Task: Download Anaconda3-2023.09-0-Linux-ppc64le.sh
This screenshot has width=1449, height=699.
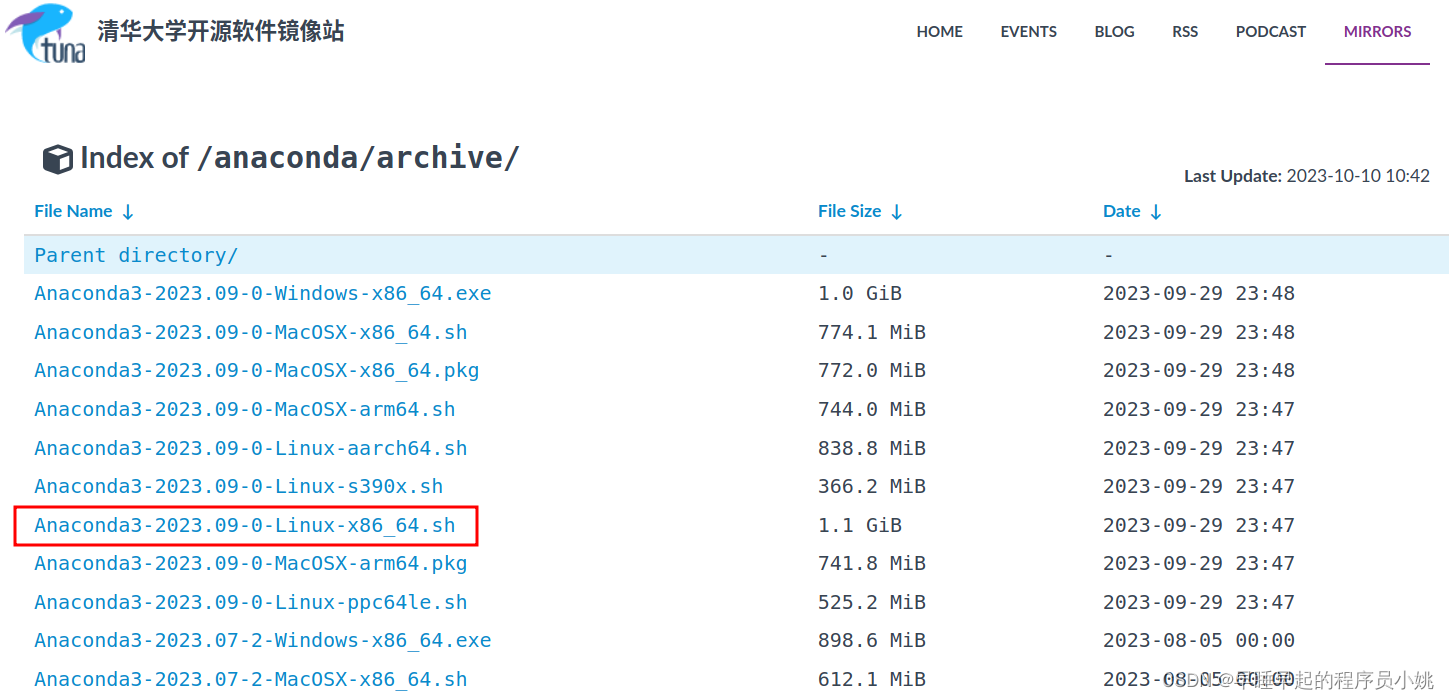Action: tap(251, 602)
